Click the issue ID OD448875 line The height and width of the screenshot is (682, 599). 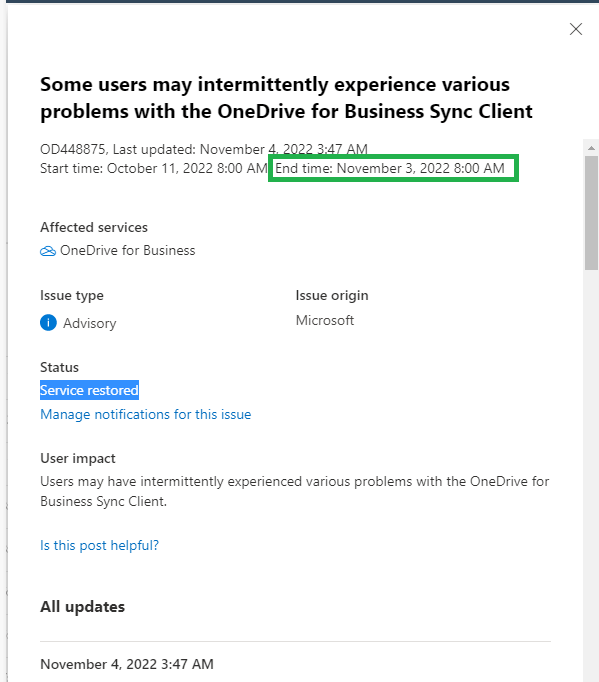[x=204, y=149]
